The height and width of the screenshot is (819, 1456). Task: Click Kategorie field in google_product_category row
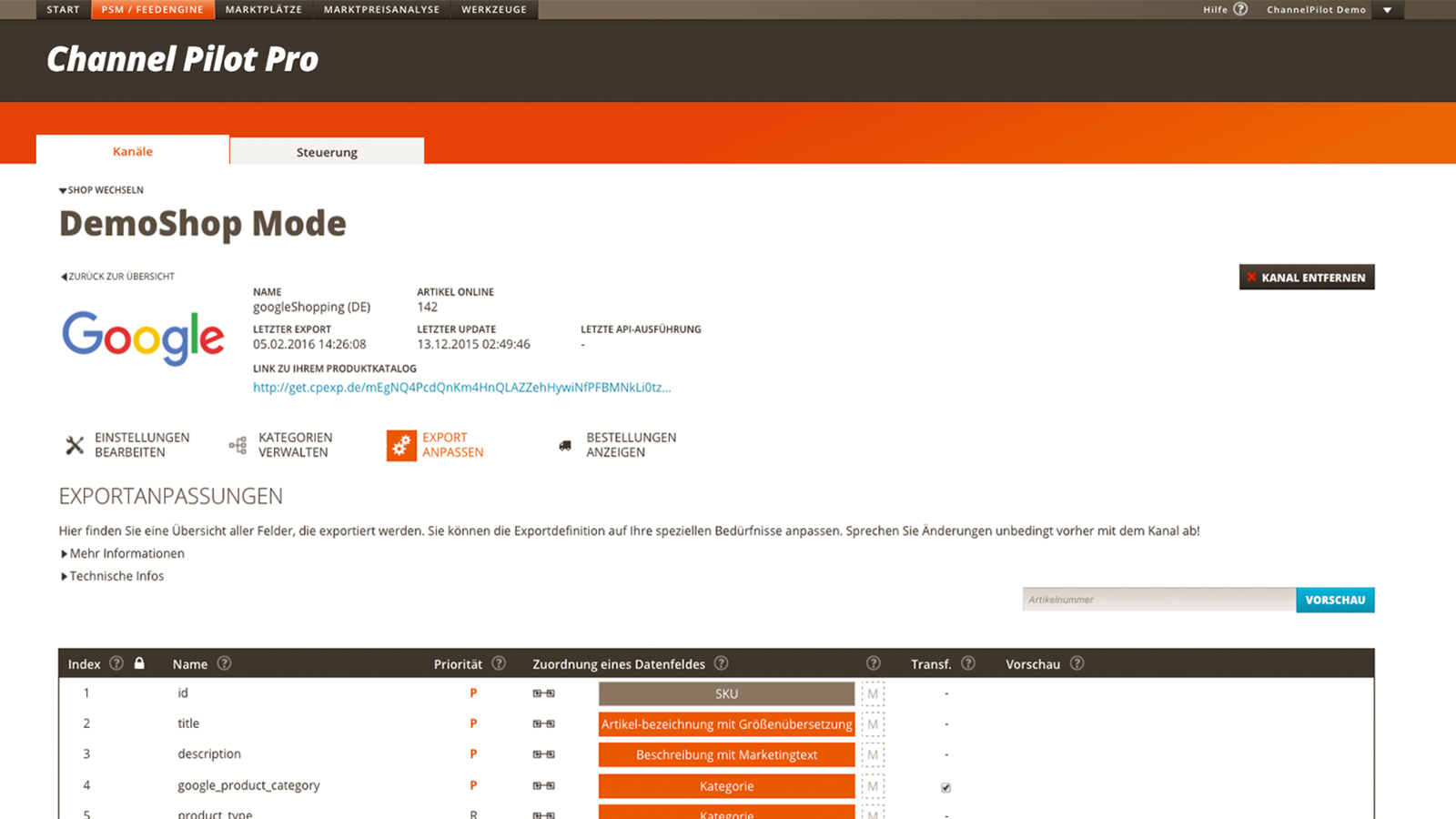[726, 785]
